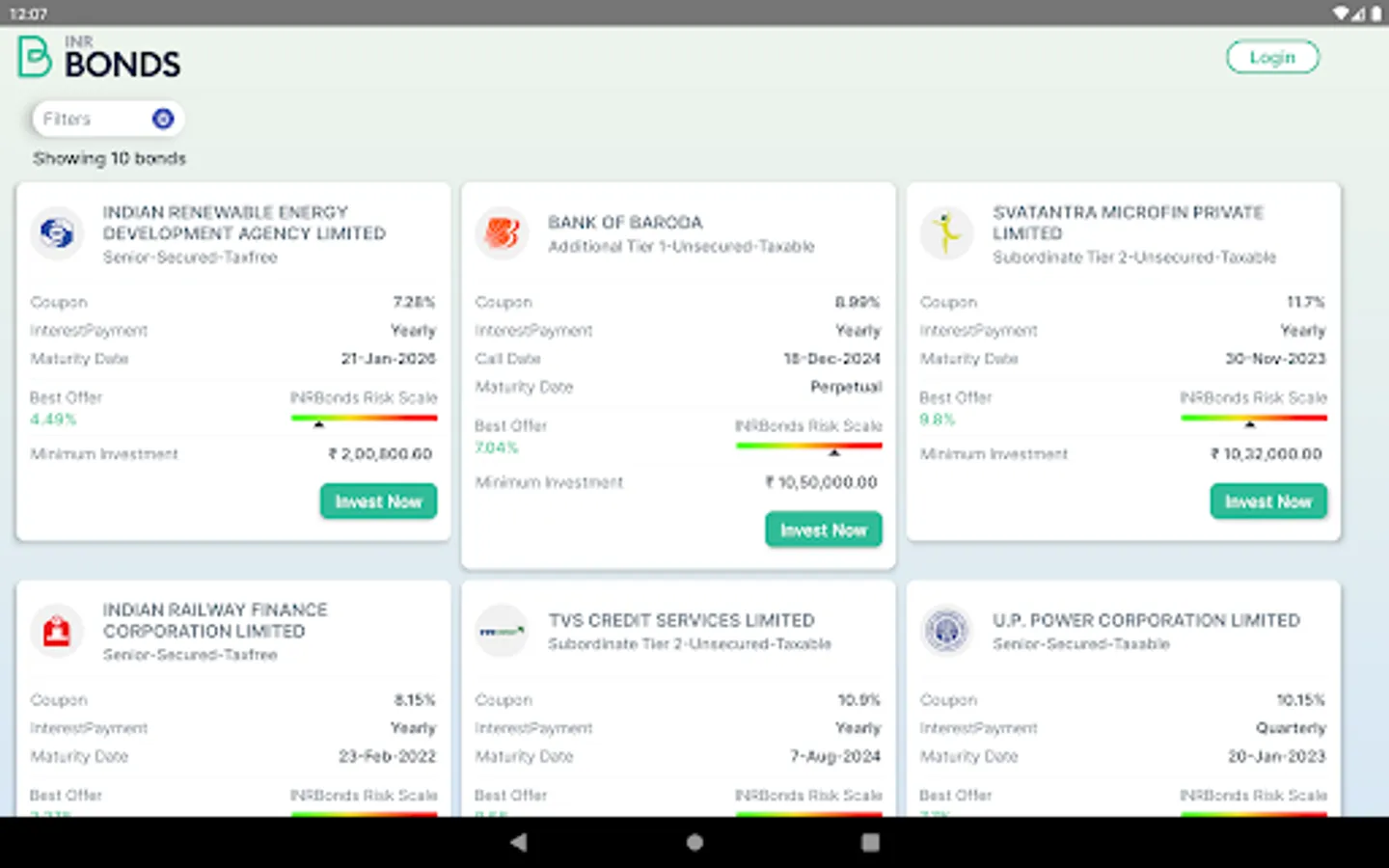Select minimum investment ₹ 2,00,800.60
The image size is (1389, 868).
tap(380, 454)
